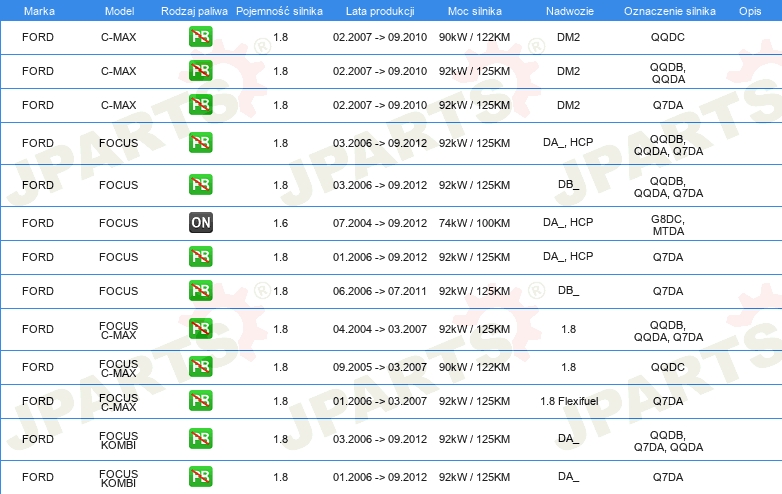
Task: Click the petrol icon in the 04.2004 -> 03.2007 row
Action: pyautogui.click(x=200, y=329)
